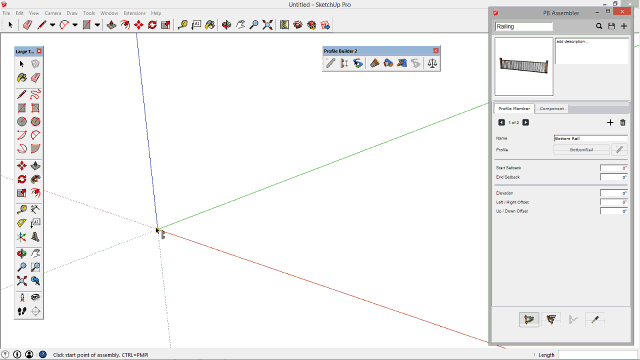Viewport: 640px width, 360px height.
Task: Click the Rotate tool in left palette
Action: coord(22,179)
